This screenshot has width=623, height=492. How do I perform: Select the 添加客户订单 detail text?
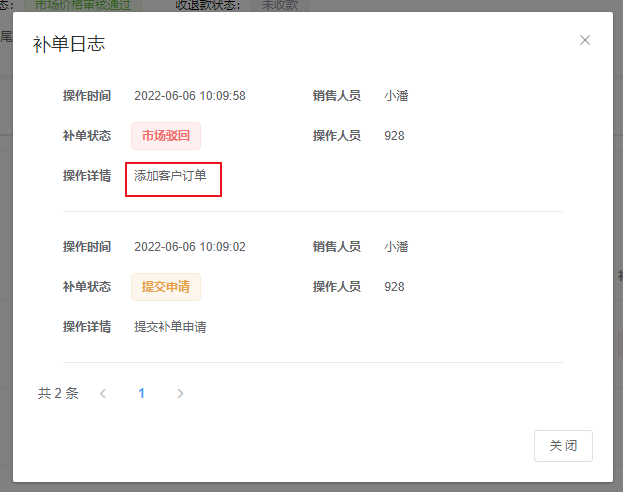tap(171, 176)
